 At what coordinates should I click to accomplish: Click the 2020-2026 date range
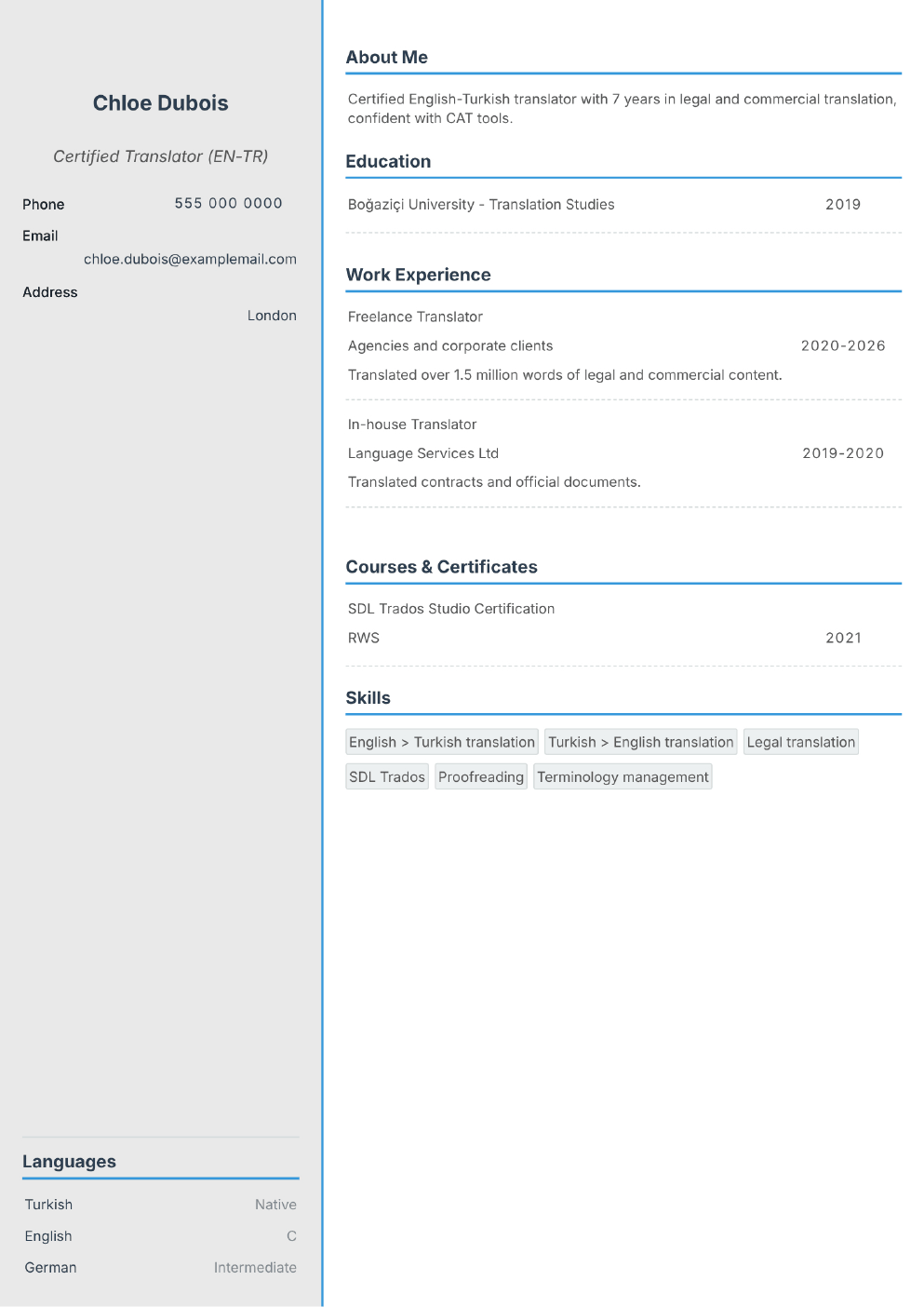843,345
